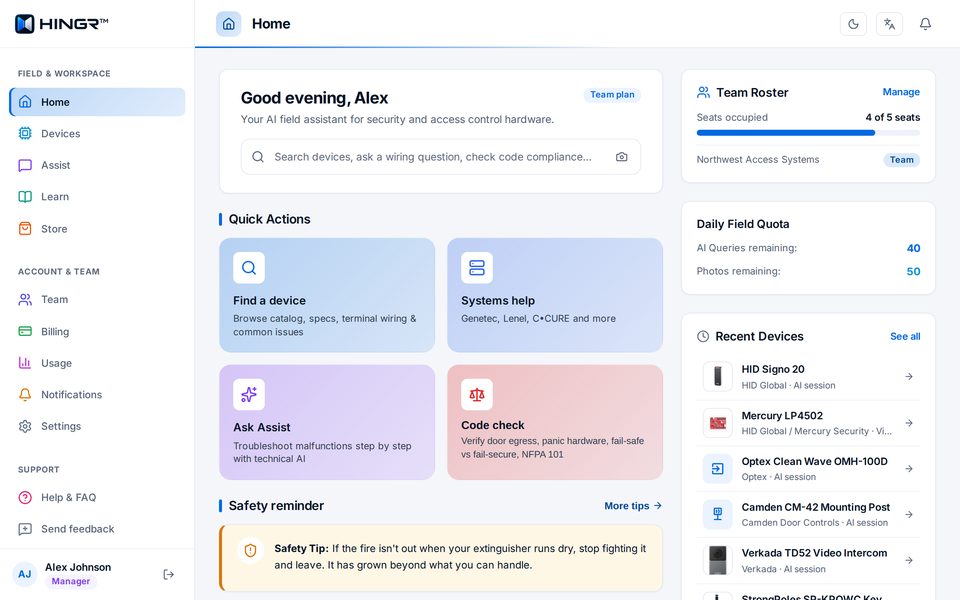Click the Team badge beside Northwest Access Systems
Viewport: 960px width, 600px height.
pos(901,160)
